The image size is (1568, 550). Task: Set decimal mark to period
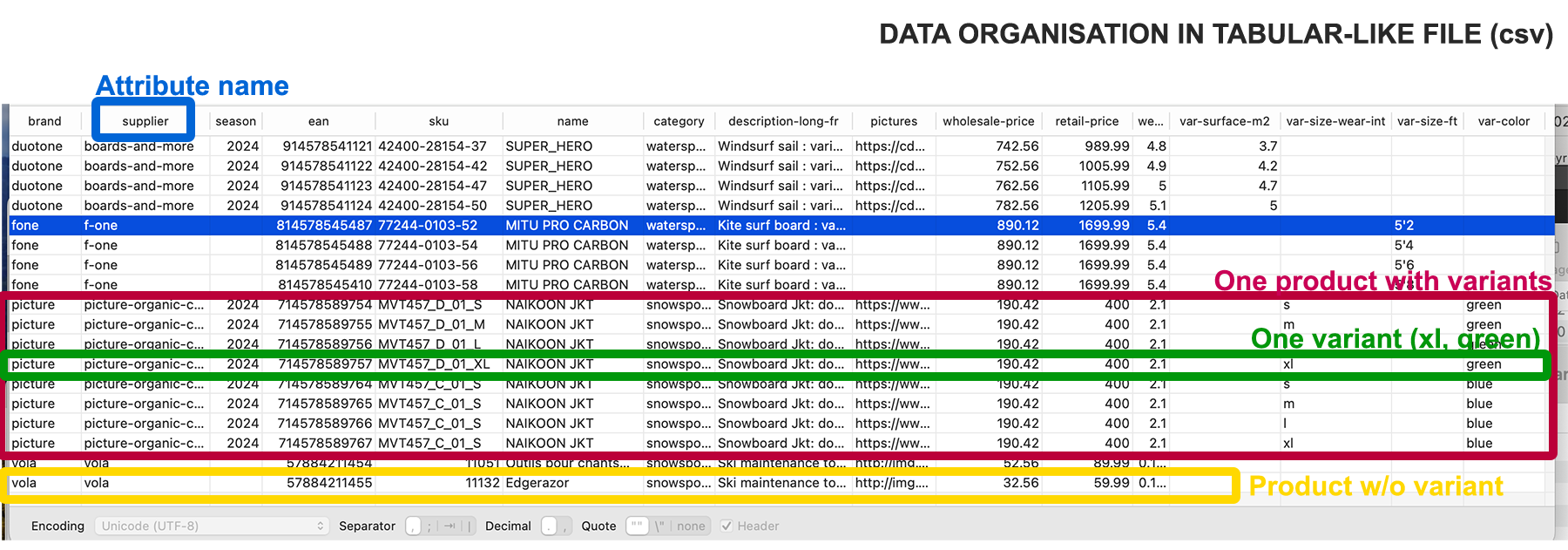tap(549, 526)
